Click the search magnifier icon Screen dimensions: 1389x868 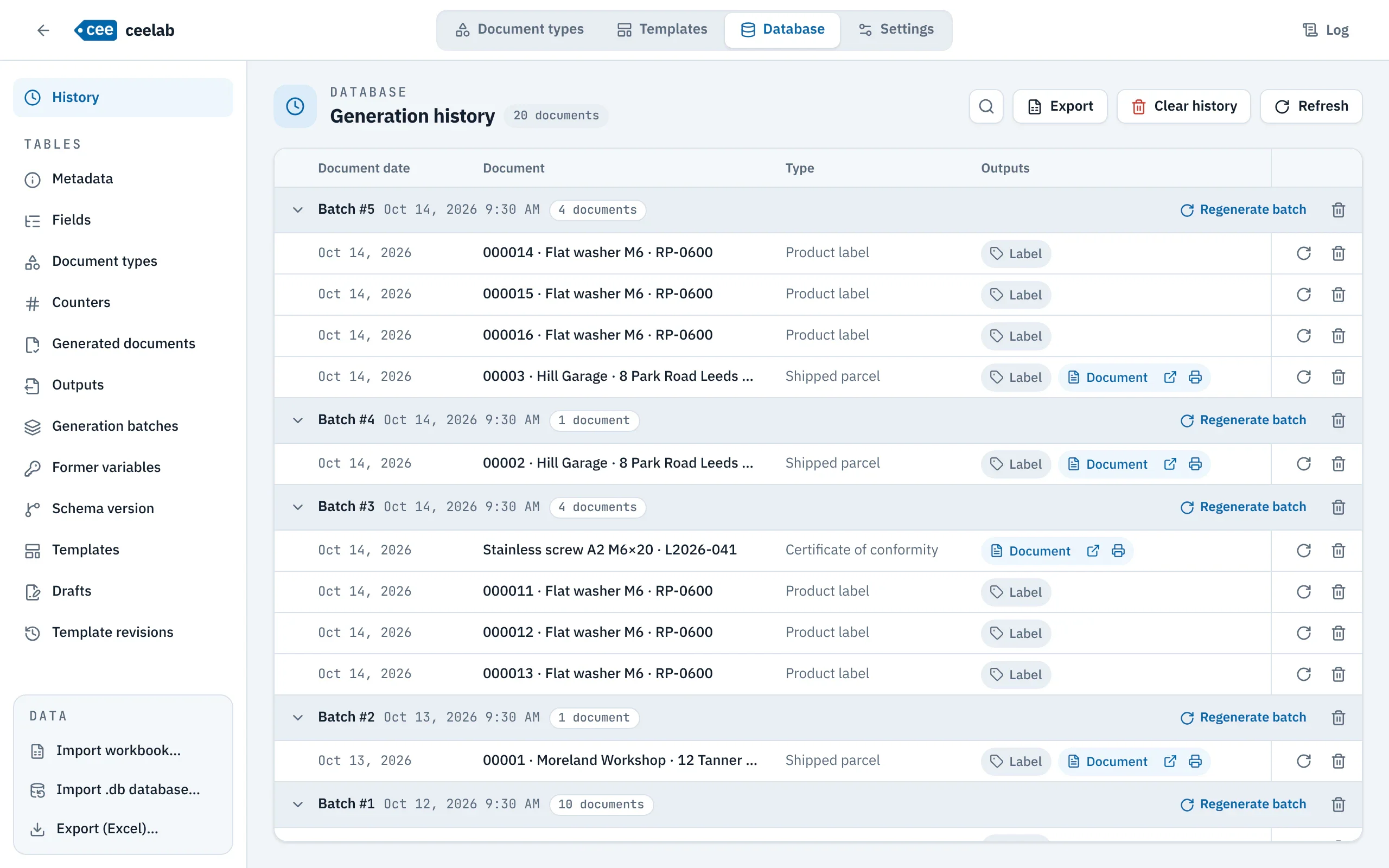click(986, 106)
